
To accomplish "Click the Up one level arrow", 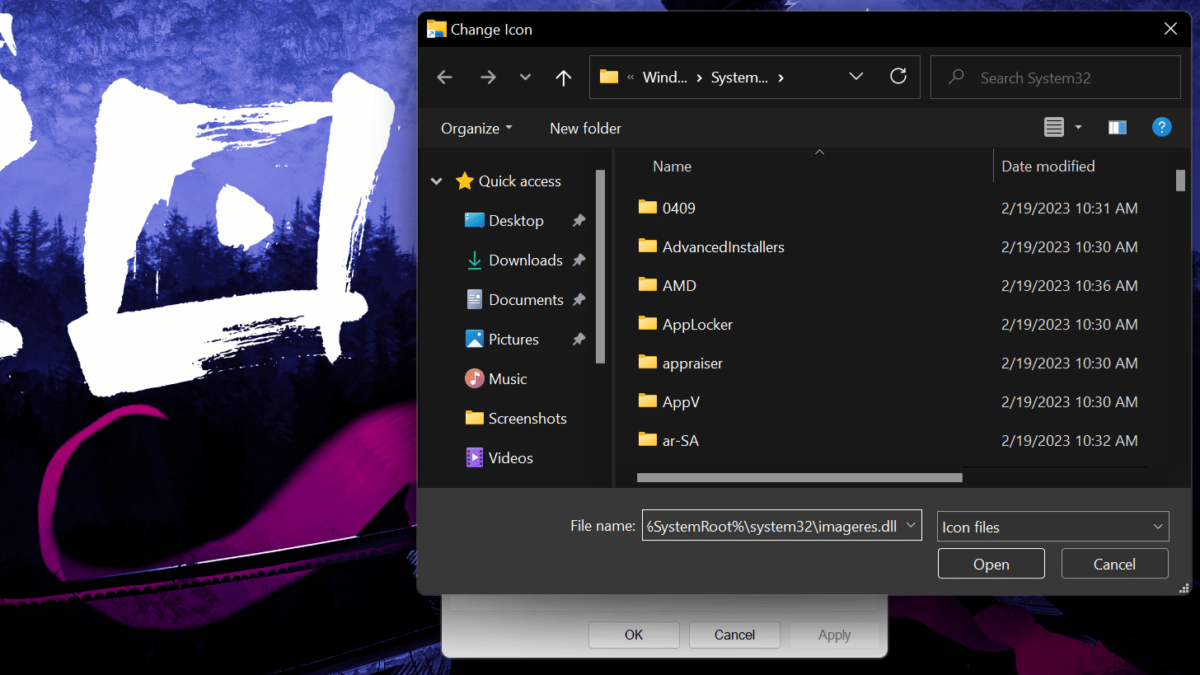I will pos(563,77).
